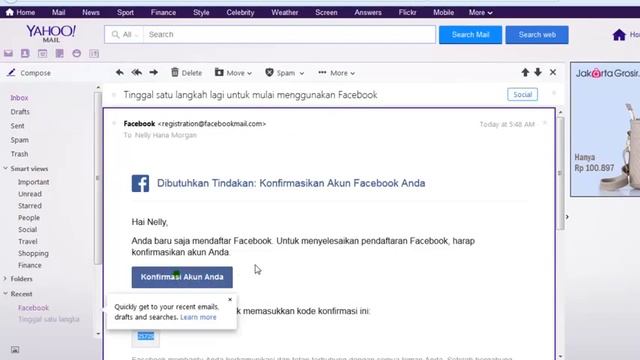The width and height of the screenshot is (640, 360).
Task: Focus the Search input field
Action: pos(289,35)
